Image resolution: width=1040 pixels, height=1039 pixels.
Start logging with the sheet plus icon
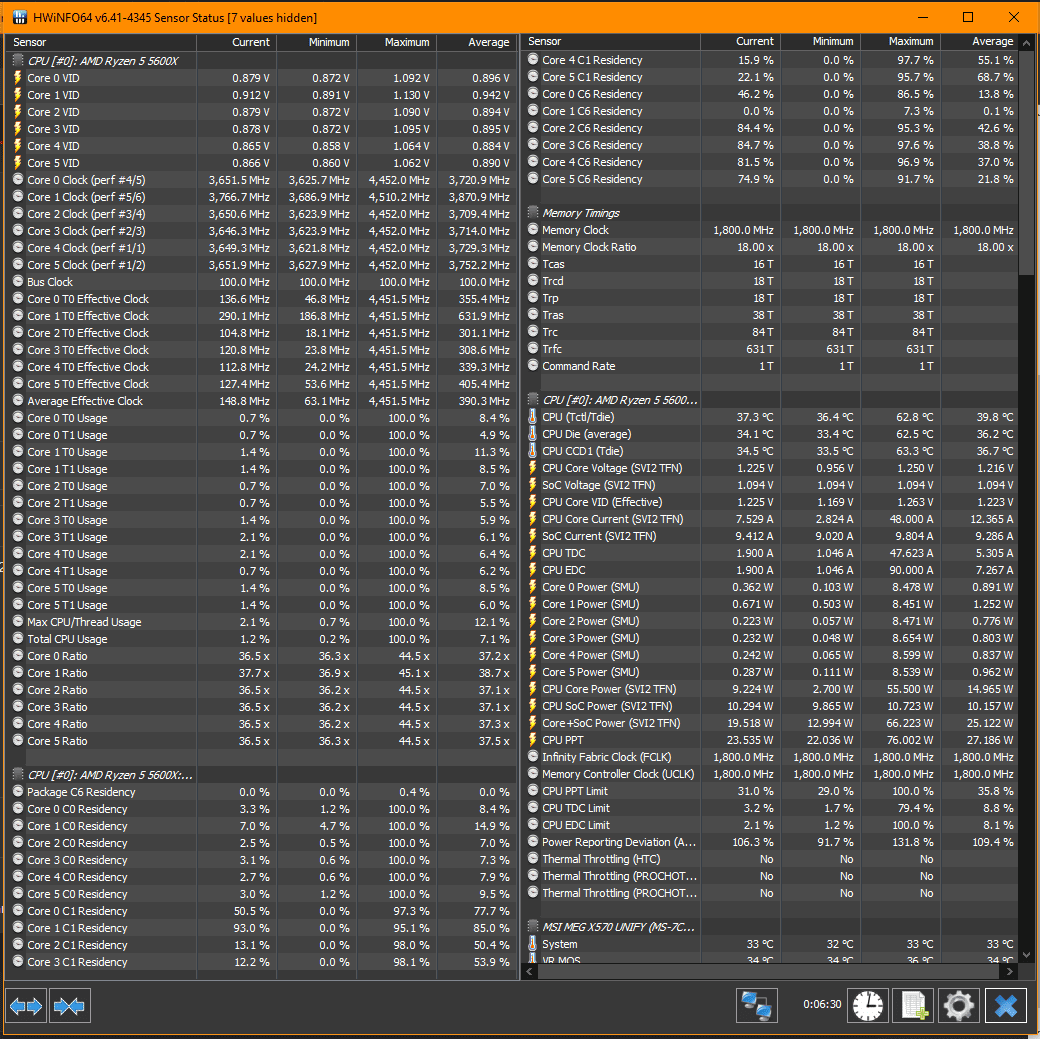pos(913,1006)
